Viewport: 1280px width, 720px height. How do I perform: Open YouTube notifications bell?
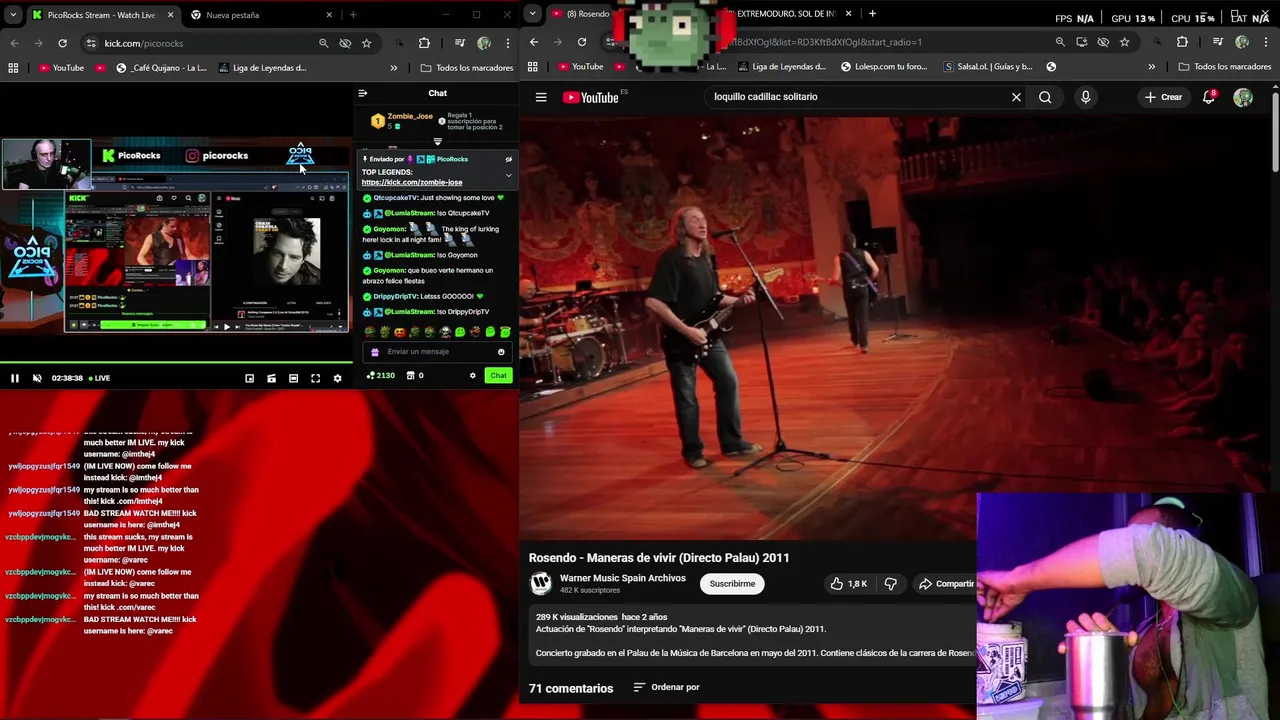tap(1208, 97)
